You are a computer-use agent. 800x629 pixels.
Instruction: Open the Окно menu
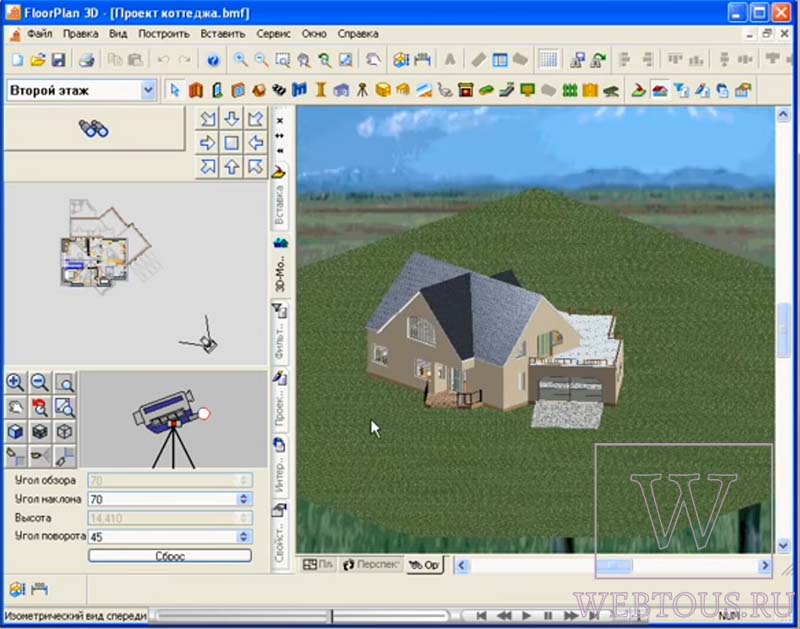[314, 34]
